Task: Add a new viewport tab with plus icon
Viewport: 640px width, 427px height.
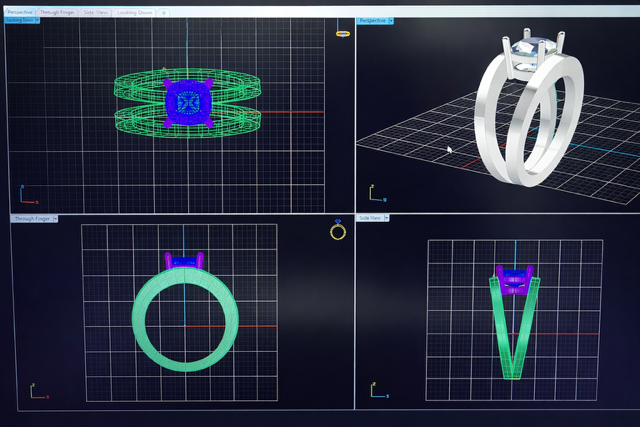Action: click(165, 13)
